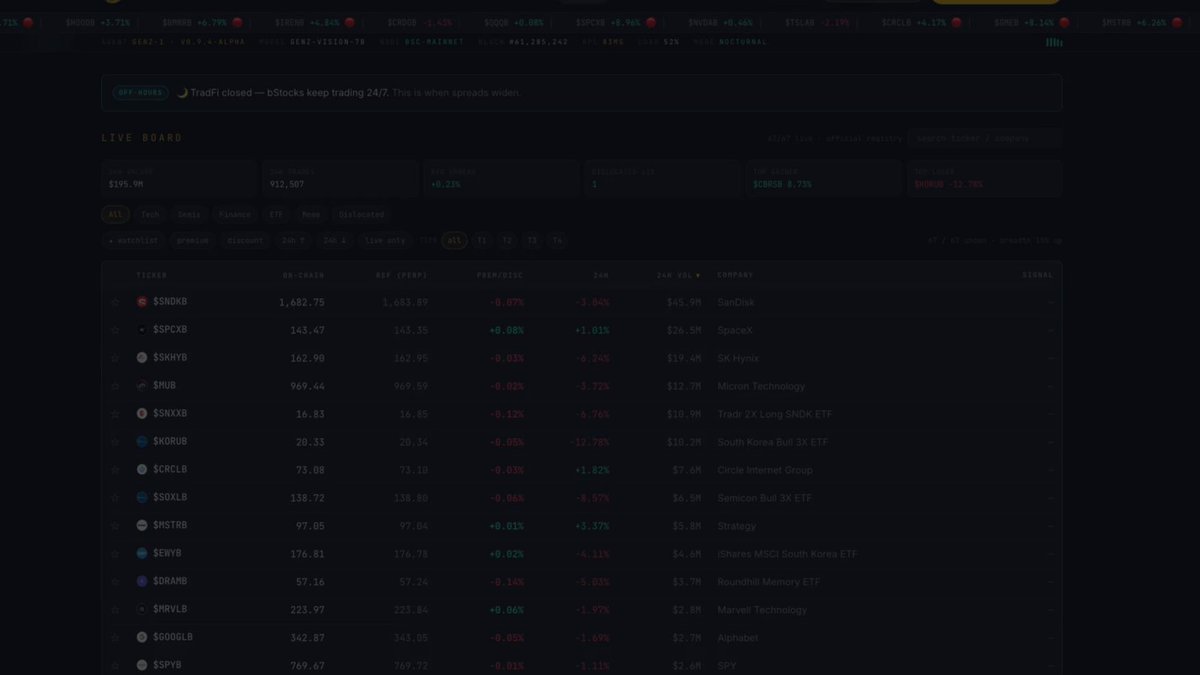
Task: Select the ETF category tab
Action: click(x=277, y=215)
